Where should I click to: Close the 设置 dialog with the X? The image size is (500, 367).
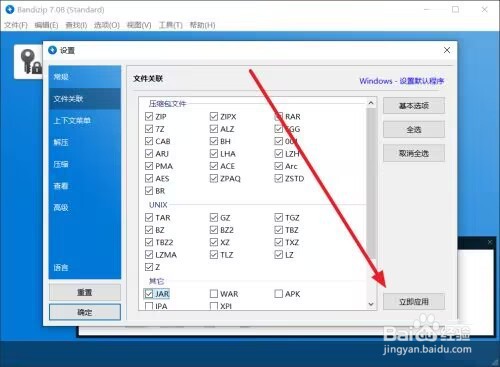pyautogui.click(x=447, y=50)
